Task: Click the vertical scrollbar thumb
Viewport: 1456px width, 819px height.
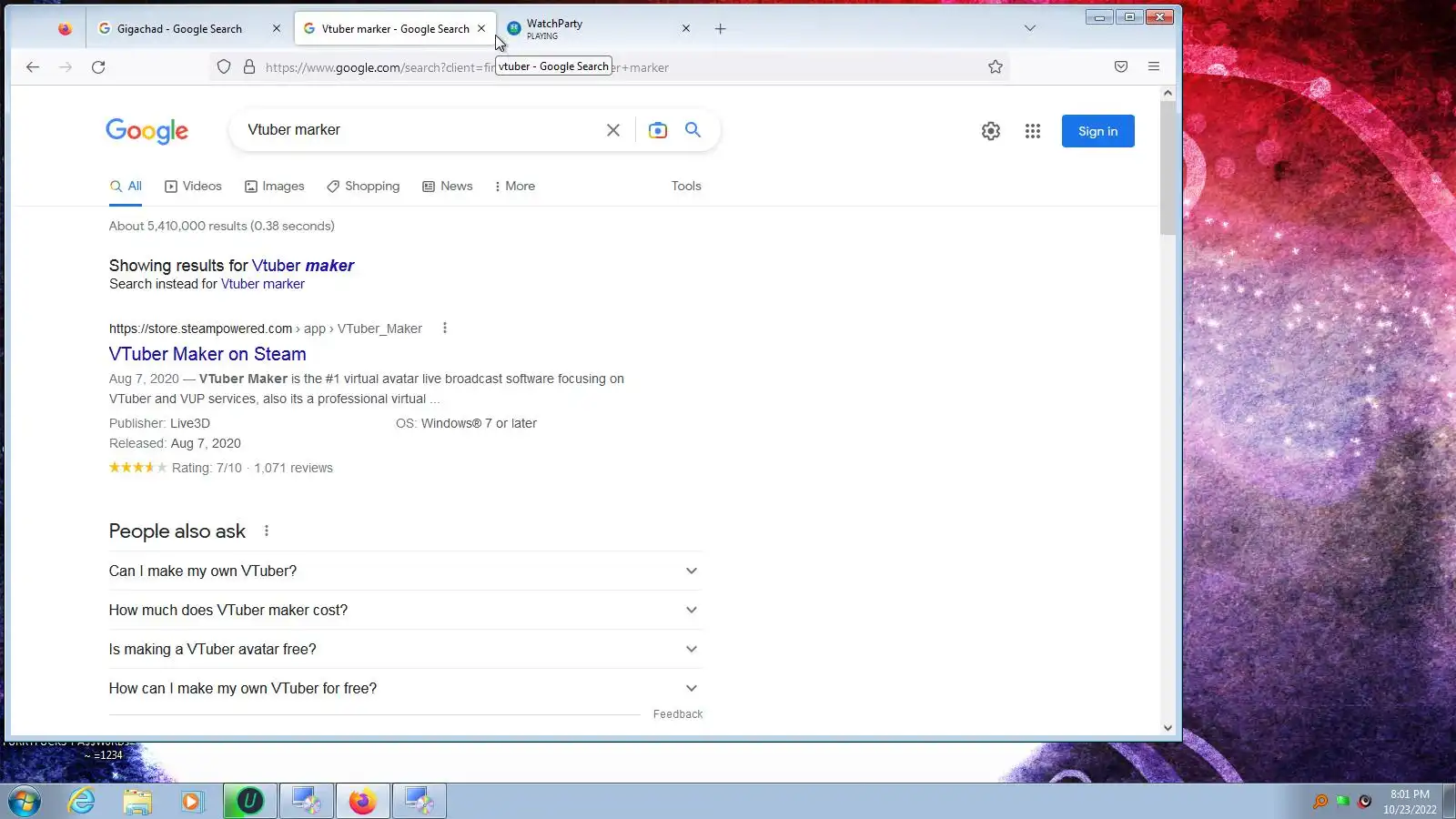Action: 1168,167
